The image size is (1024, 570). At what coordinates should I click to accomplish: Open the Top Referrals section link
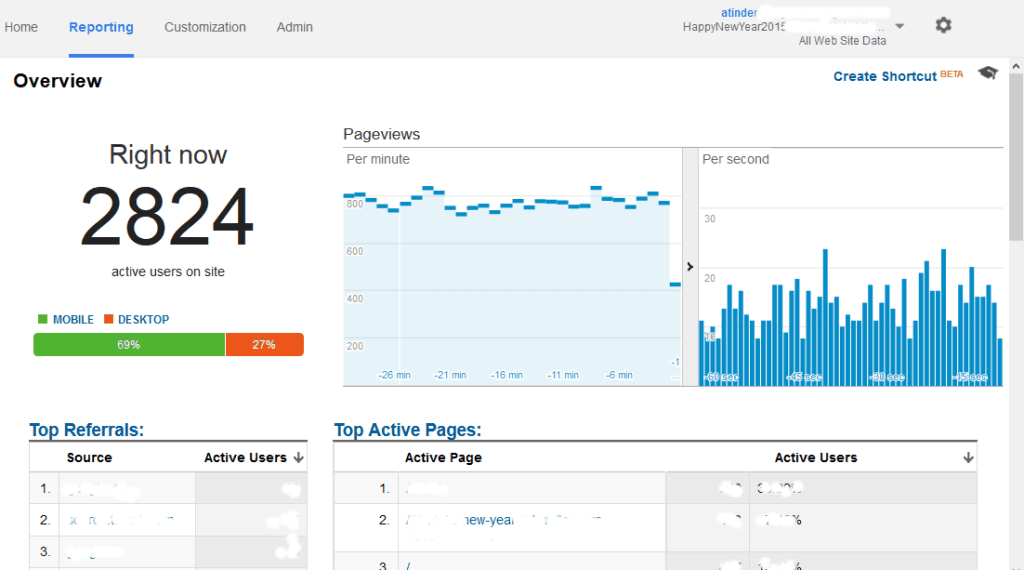pyautogui.click(x=86, y=430)
